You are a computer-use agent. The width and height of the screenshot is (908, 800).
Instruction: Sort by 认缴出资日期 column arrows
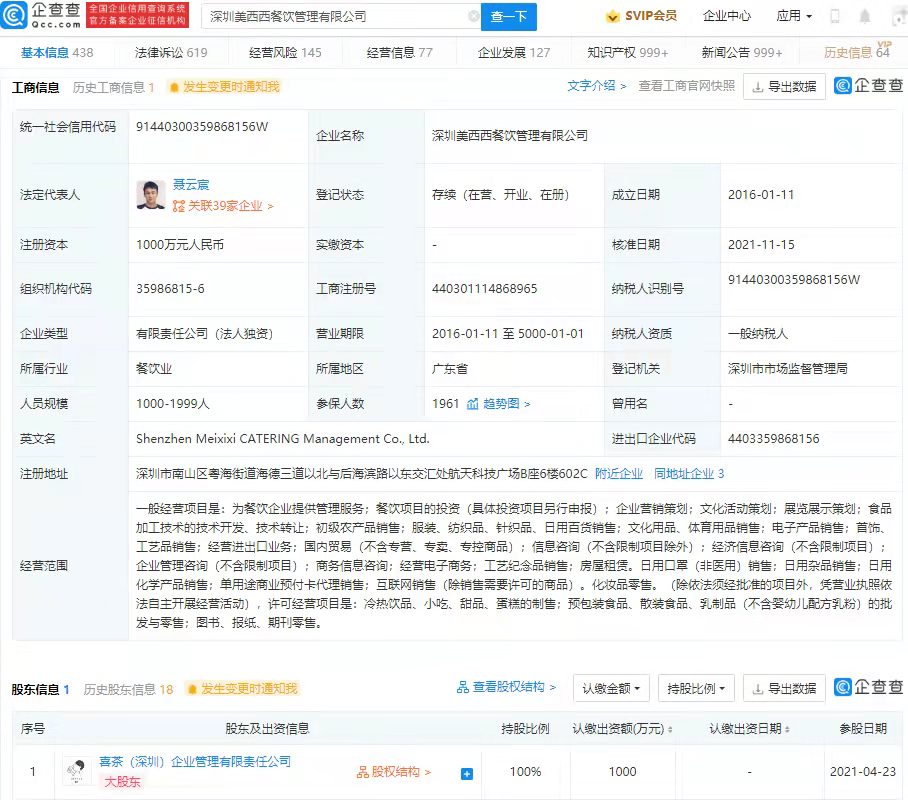787,729
